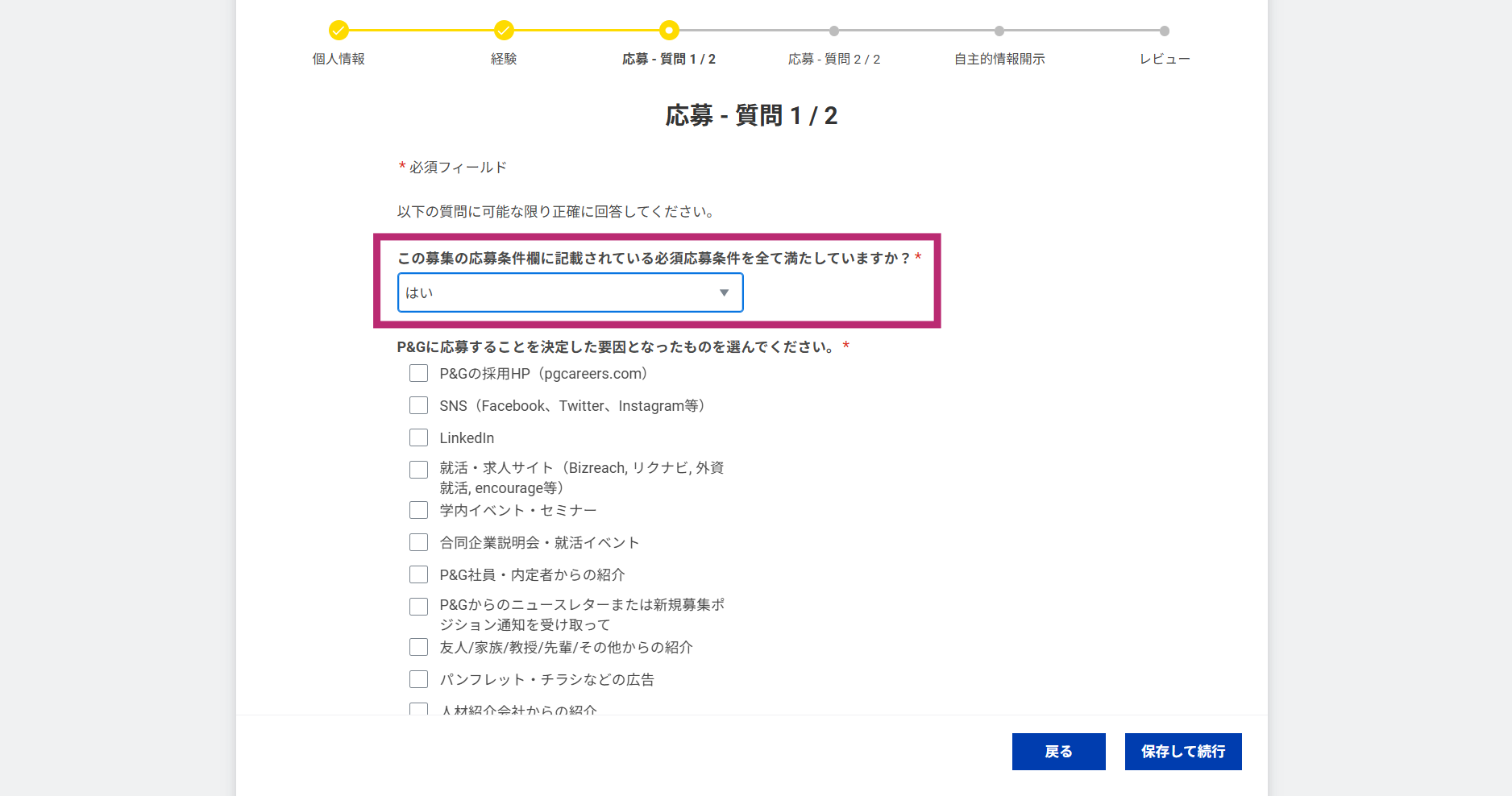Image resolution: width=1512 pixels, height=796 pixels.
Task: Tick P&G社員・内定者からの紹介 checkbox
Action: (418, 574)
